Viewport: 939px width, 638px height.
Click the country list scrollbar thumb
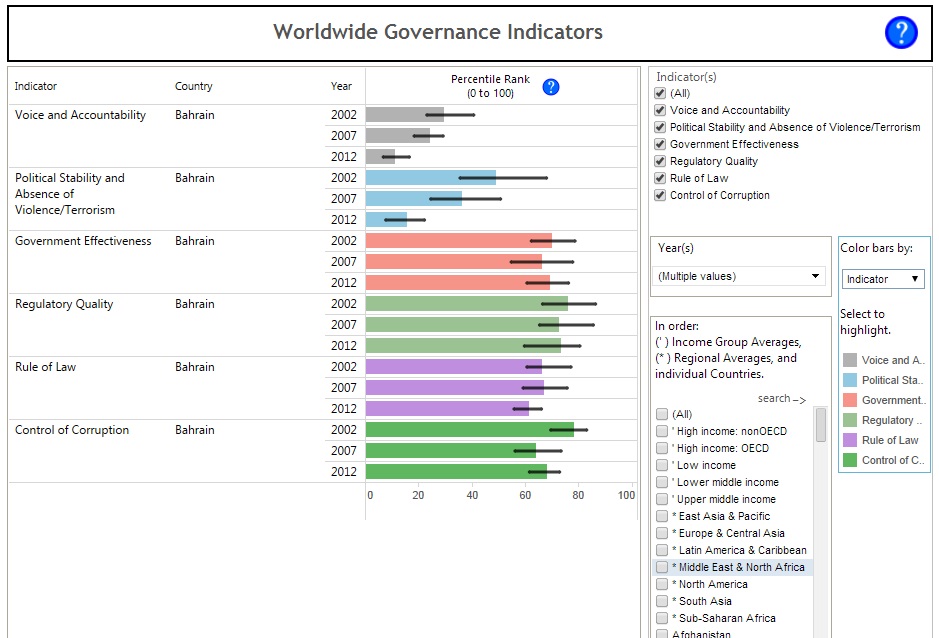821,425
